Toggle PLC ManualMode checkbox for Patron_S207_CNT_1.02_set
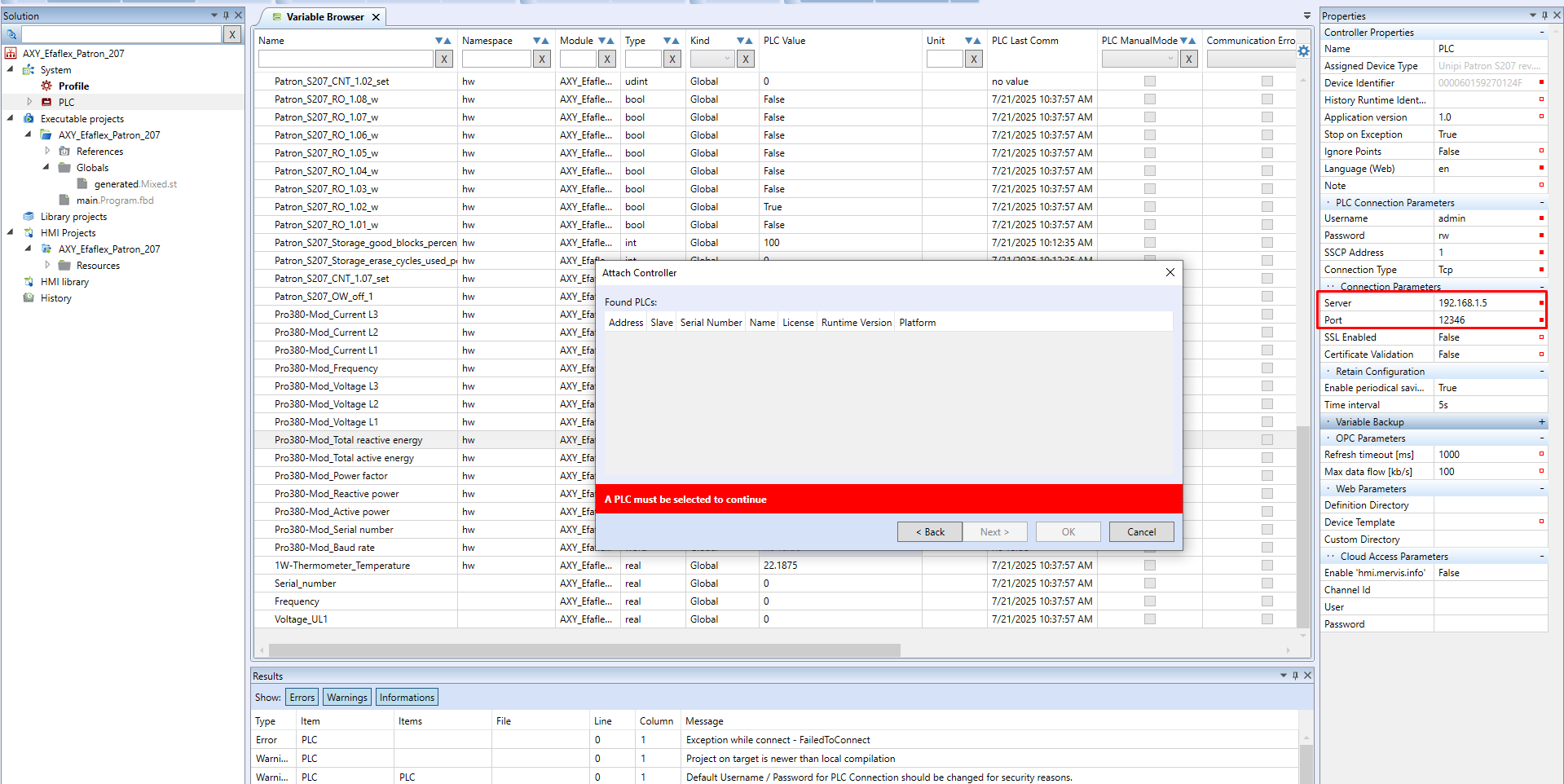This screenshot has width=1564, height=784. (1149, 81)
